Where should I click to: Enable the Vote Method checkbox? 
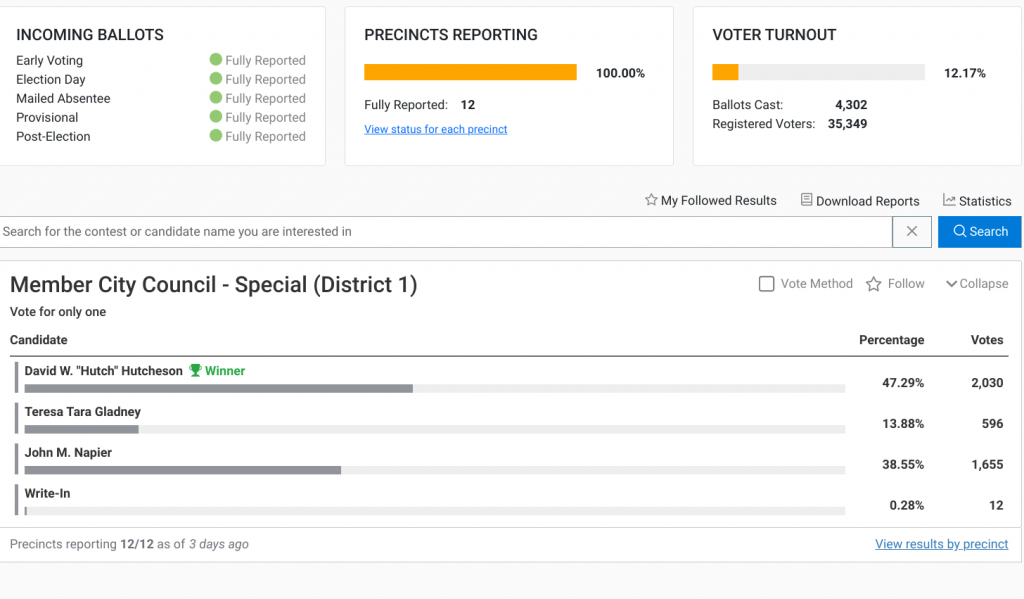click(x=767, y=284)
